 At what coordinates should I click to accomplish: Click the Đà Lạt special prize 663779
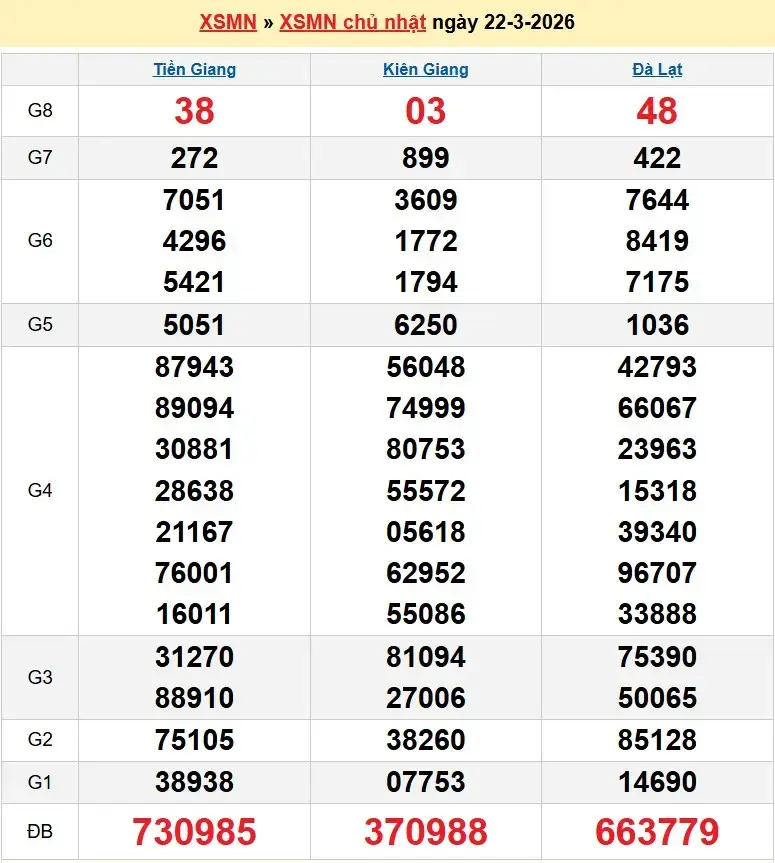(x=657, y=831)
